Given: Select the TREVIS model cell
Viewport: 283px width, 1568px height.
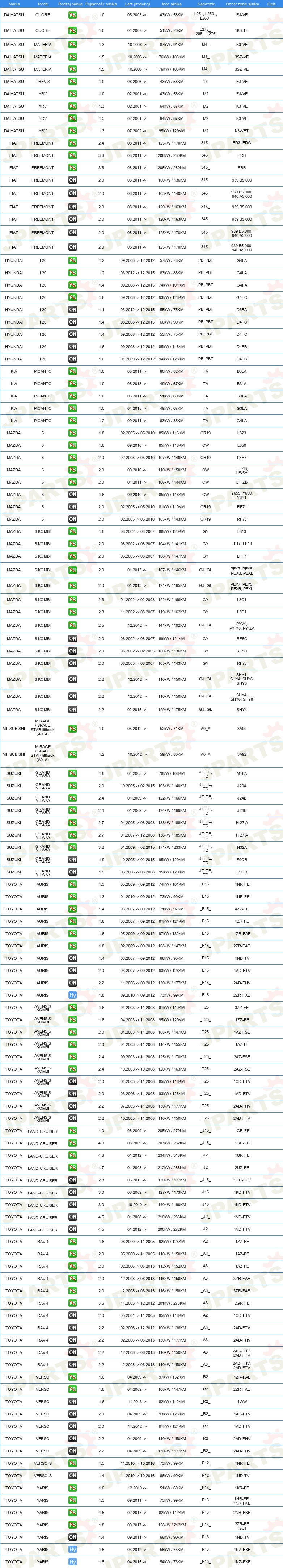Looking at the screenshot, I should [x=43, y=82].
